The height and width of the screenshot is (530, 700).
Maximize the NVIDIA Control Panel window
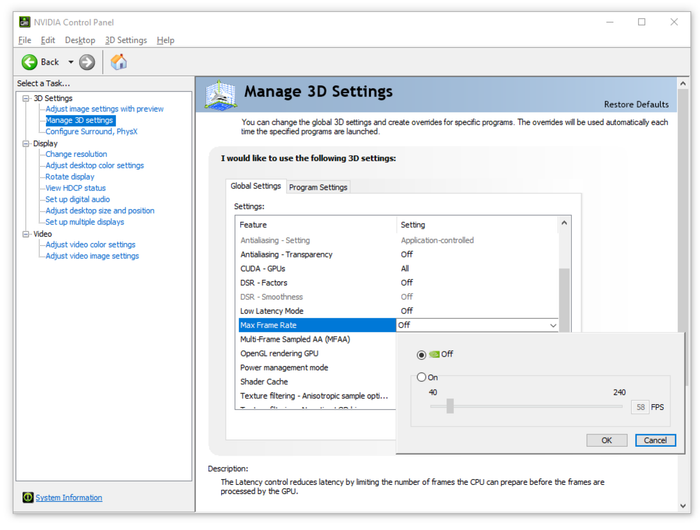coord(642,22)
